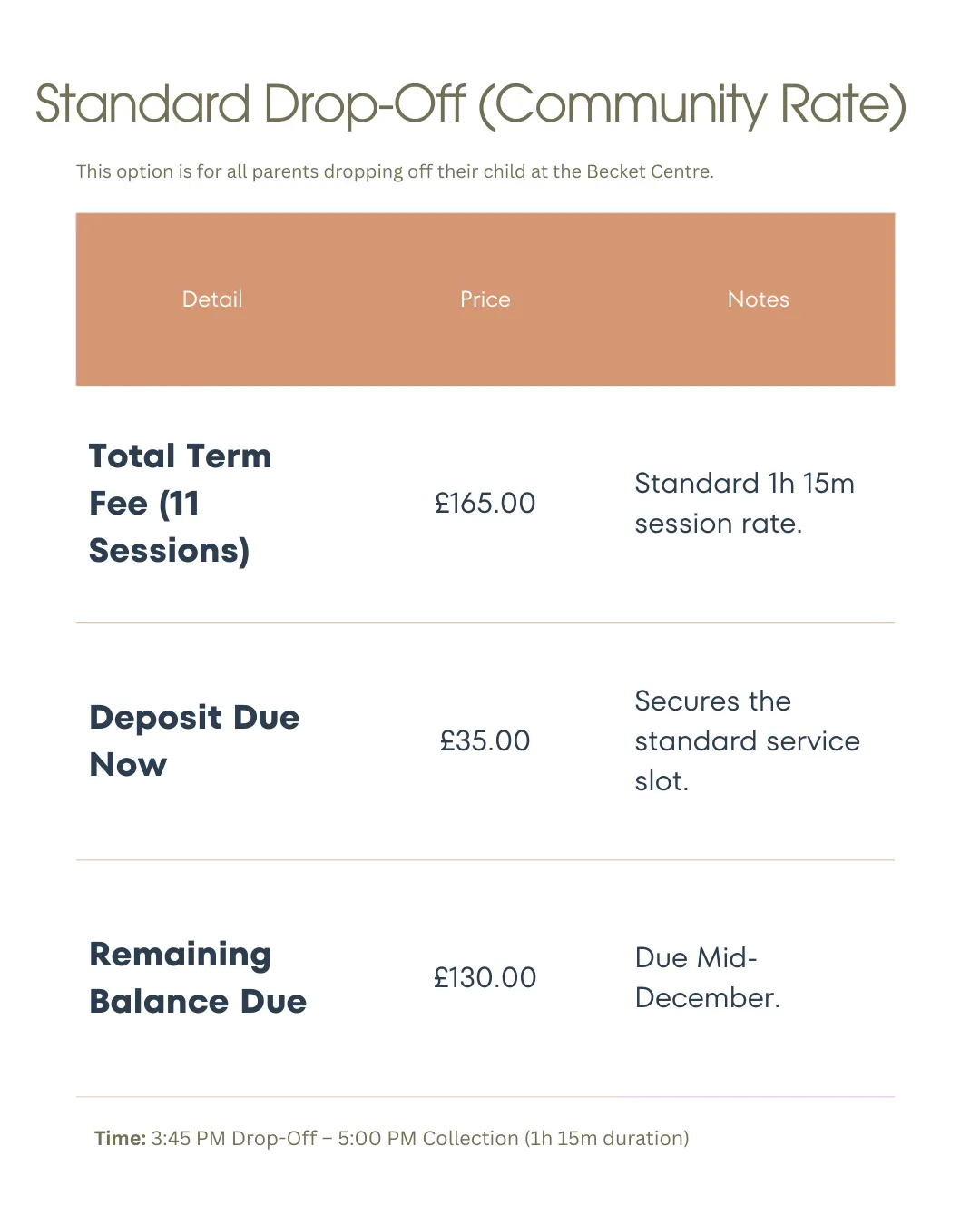Select the Notes column header

(x=759, y=299)
